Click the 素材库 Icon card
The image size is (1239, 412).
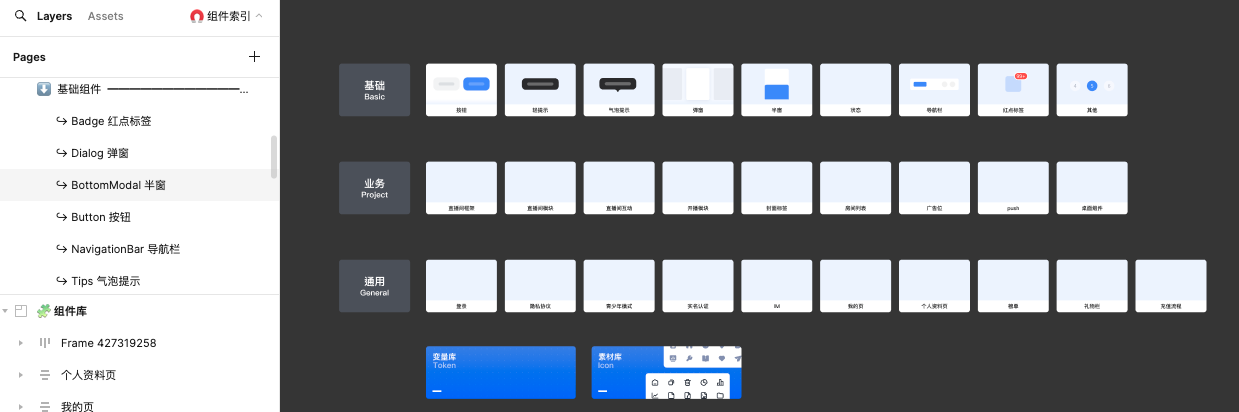click(666, 372)
